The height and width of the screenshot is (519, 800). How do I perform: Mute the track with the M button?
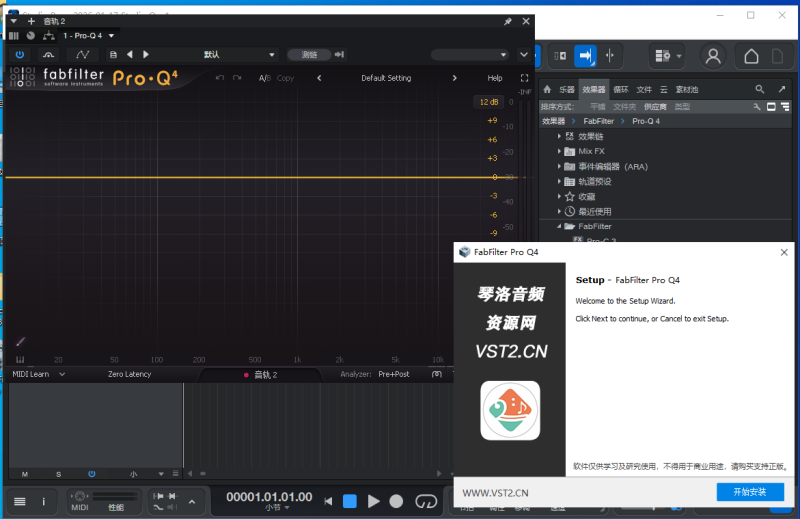pyautogui.click(x=25, y=474)
